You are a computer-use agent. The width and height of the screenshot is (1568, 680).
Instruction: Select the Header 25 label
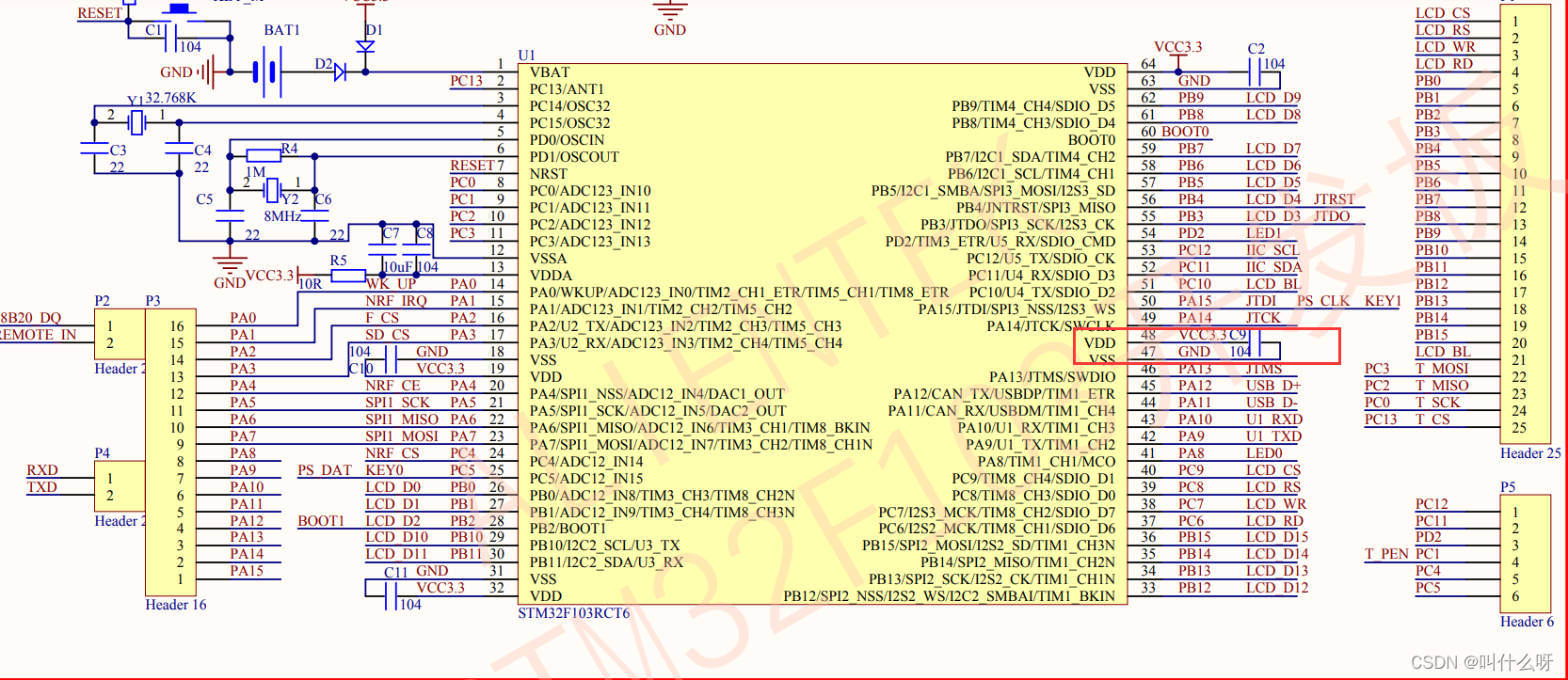tap(1530, 453)
